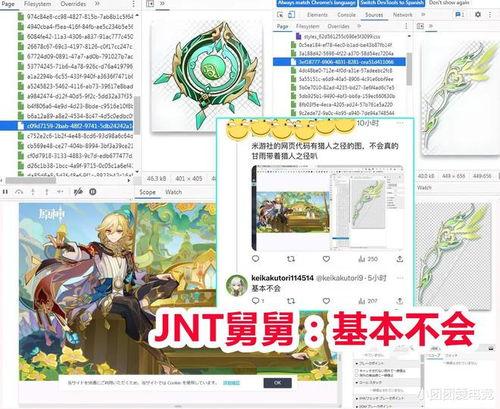Show more DevTools panels after Network
Viewport: 500px width, 409px height.
pyautogui.click(x=423, y=15)
